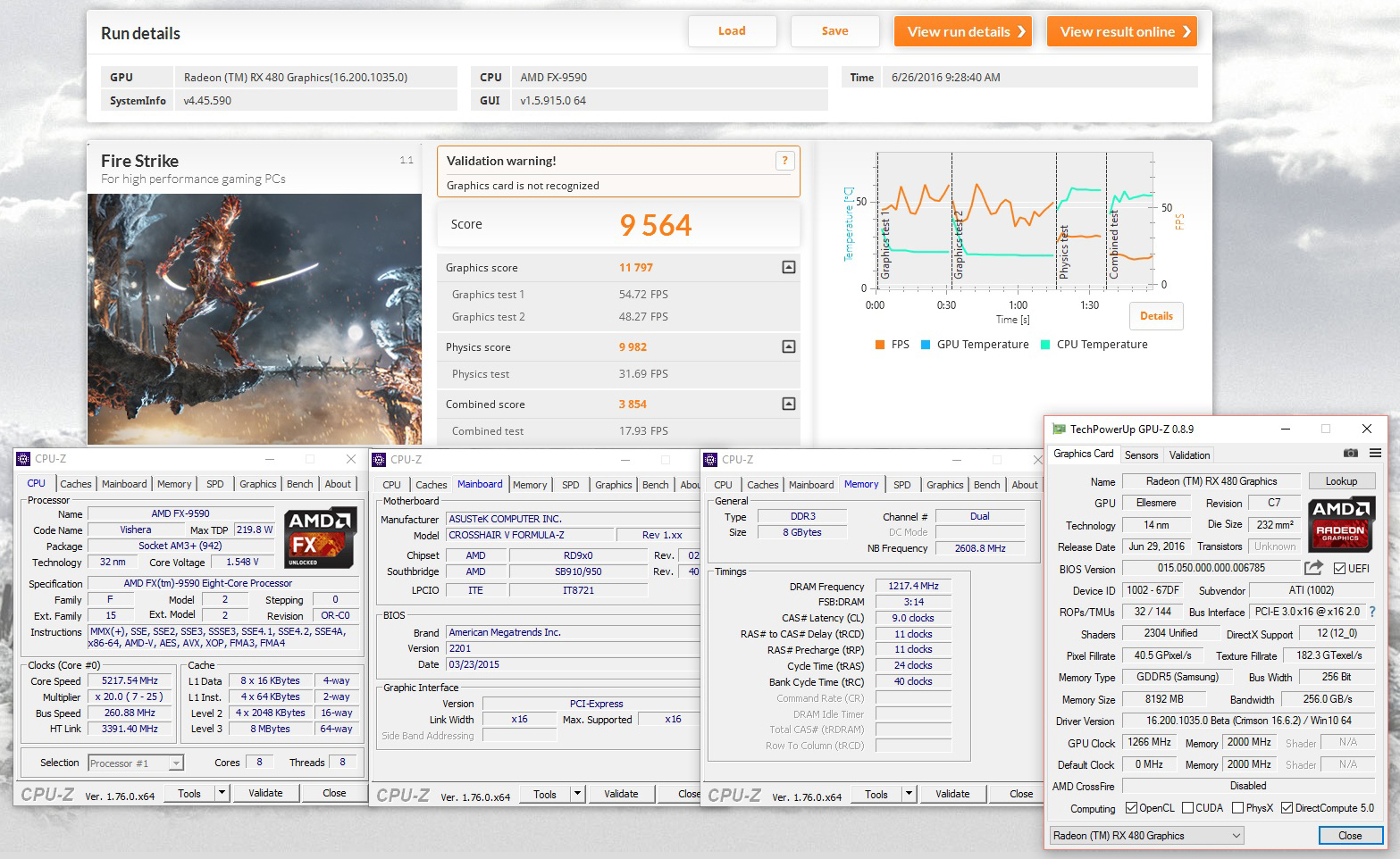Click the DRAM Frequency value 1217.4 MHz

913,586
